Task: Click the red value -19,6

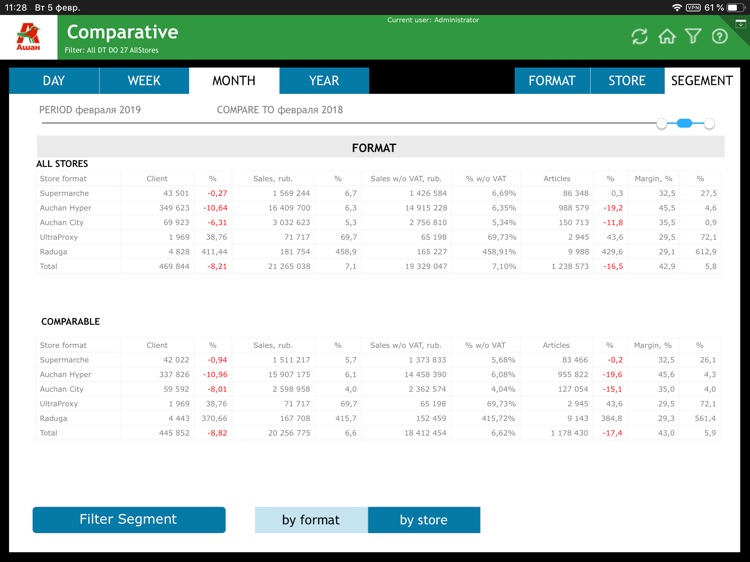Action: coord(612,375)
